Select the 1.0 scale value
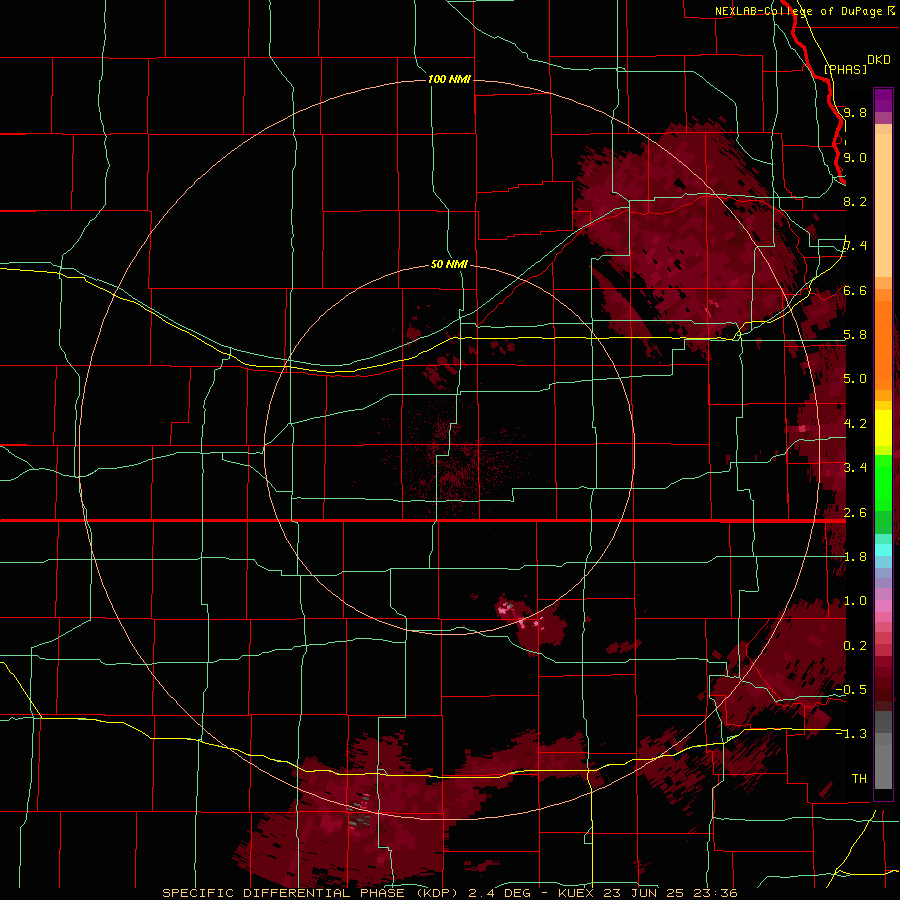The width and height of the screenshot is (900, 900). (855, 601)
